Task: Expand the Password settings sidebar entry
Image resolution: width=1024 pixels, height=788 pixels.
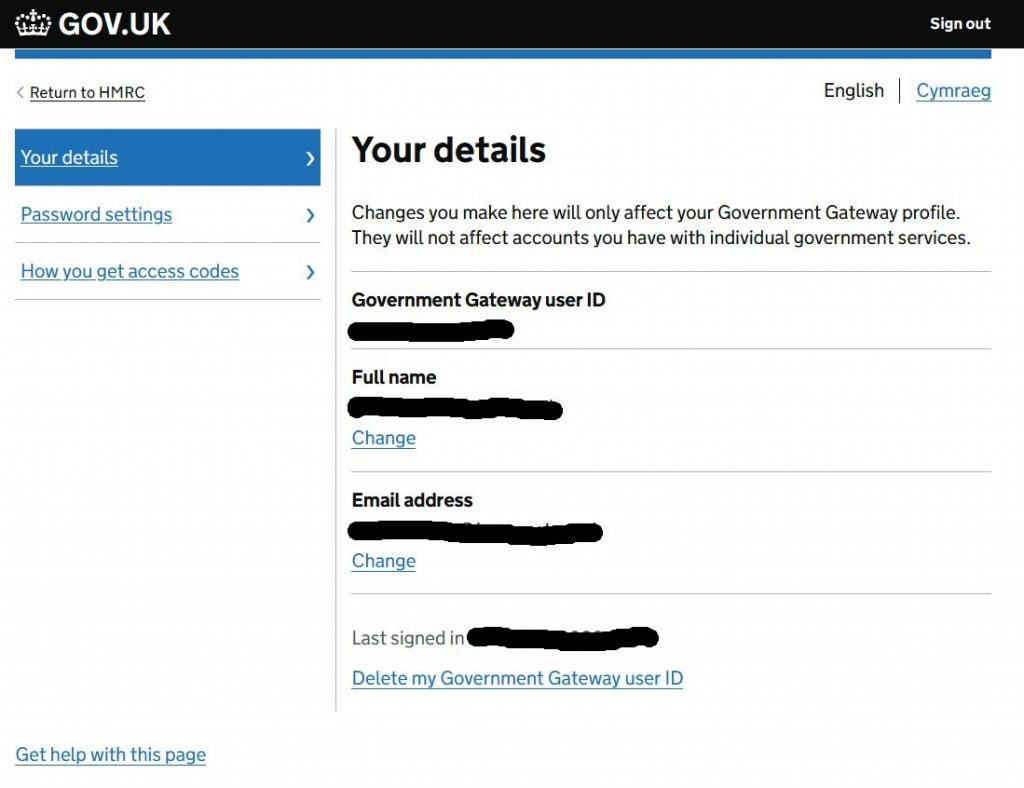Action: pyautogui.click(x=96, y=215)
